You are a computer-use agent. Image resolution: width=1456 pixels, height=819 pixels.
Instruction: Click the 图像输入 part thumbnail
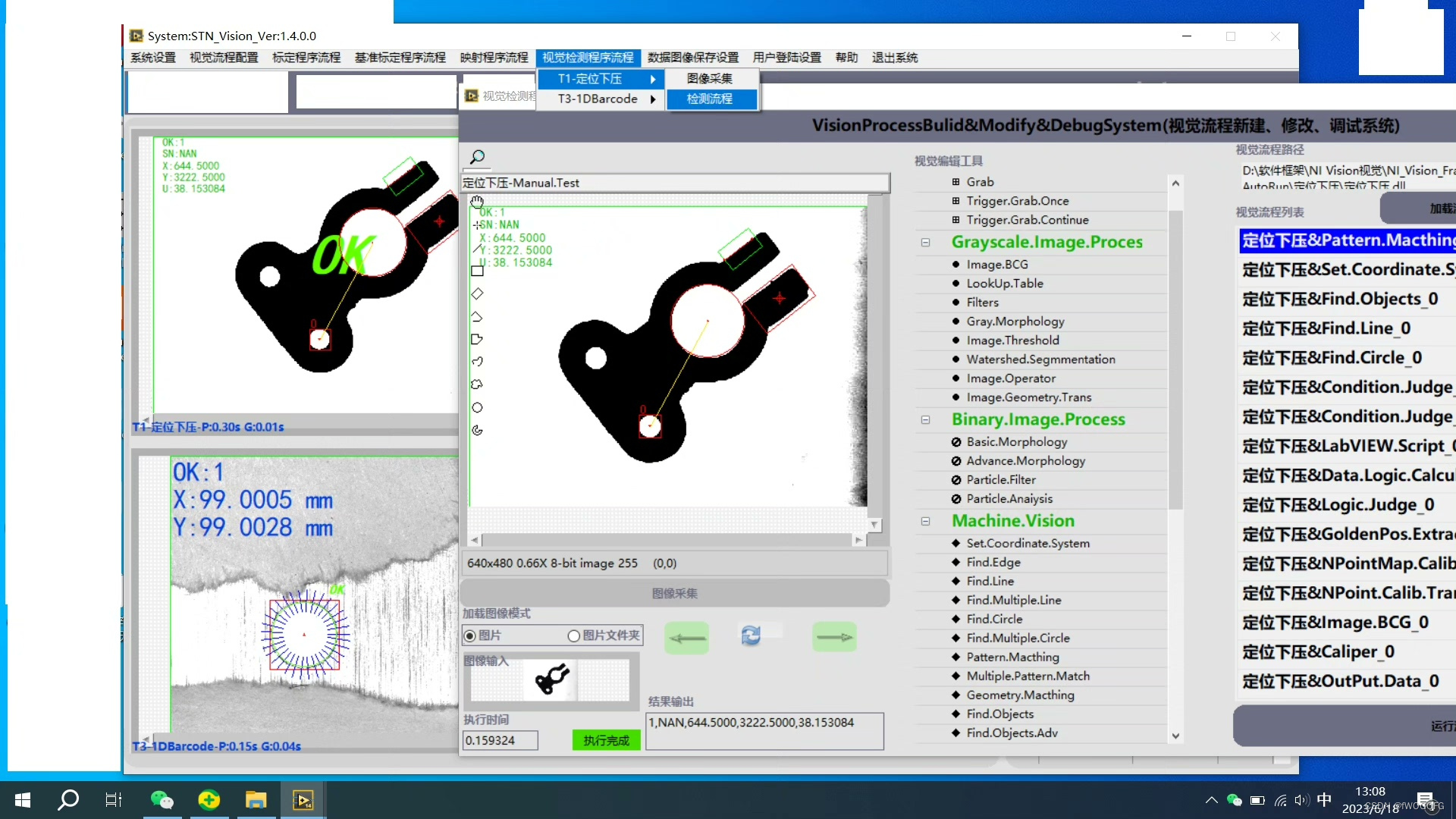click(551, 679)
